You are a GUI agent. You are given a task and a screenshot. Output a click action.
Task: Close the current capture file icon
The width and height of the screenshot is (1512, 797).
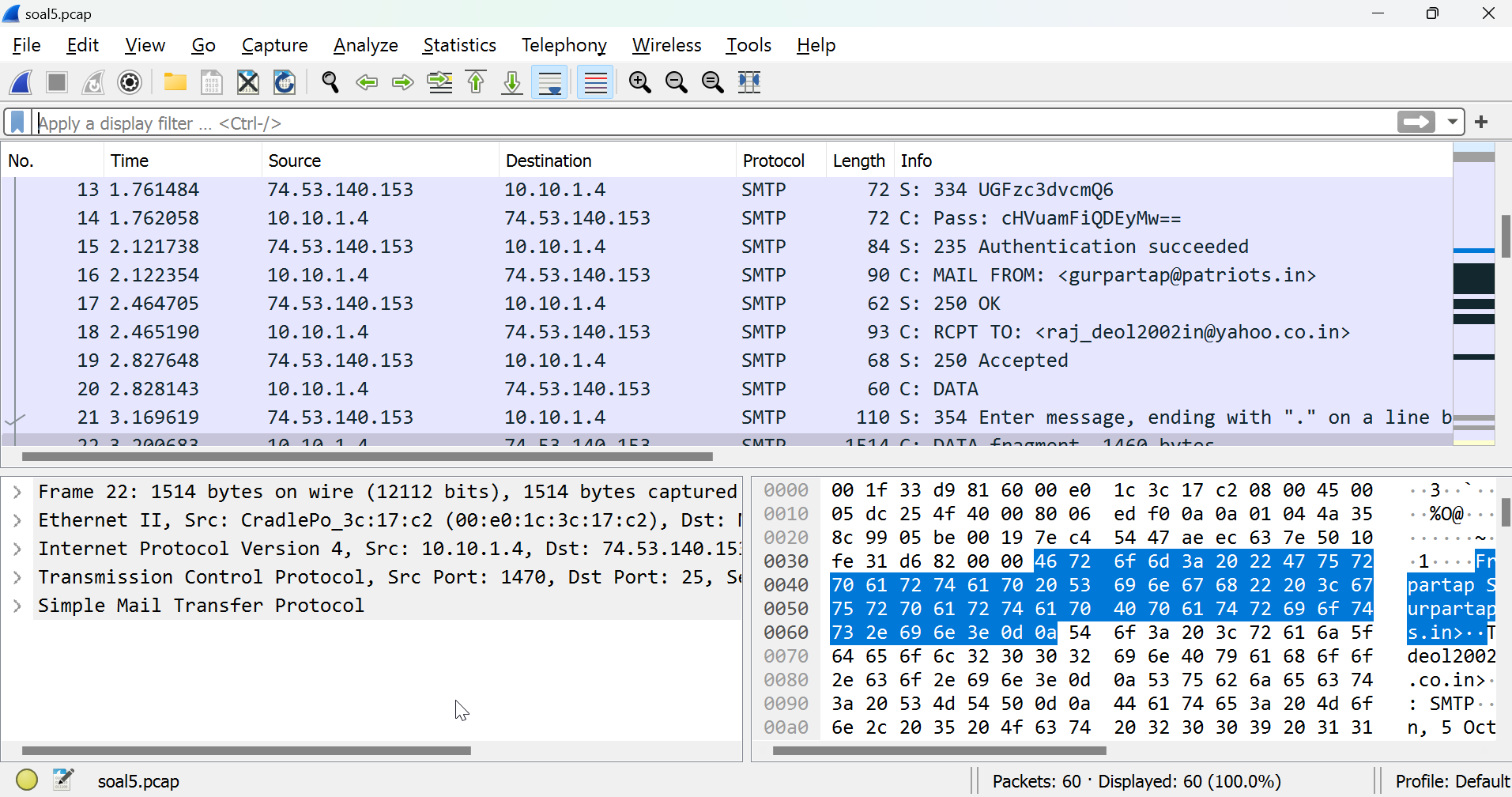point(247,82)
